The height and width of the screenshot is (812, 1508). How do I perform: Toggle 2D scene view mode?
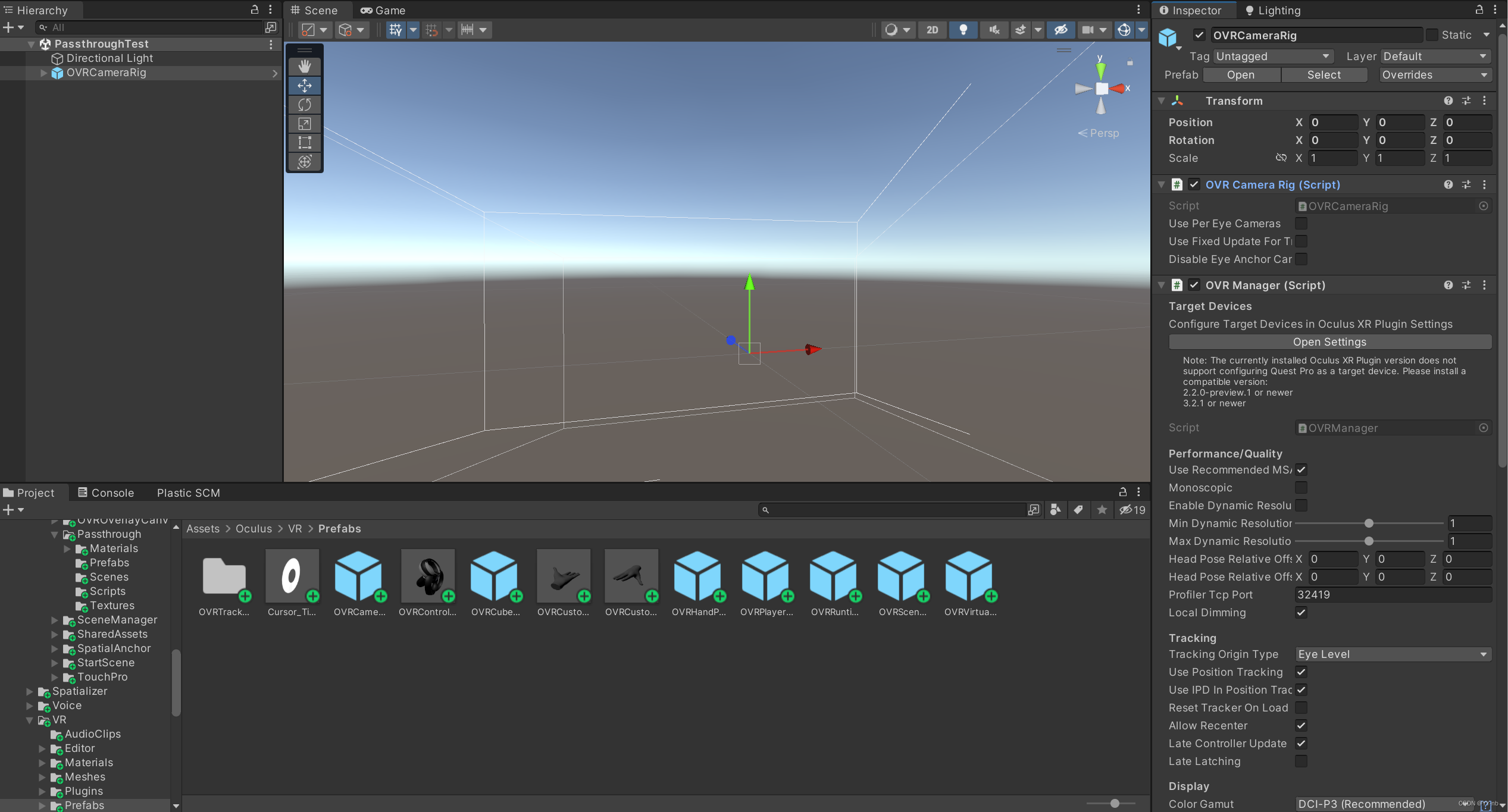[x=932, y=30]
